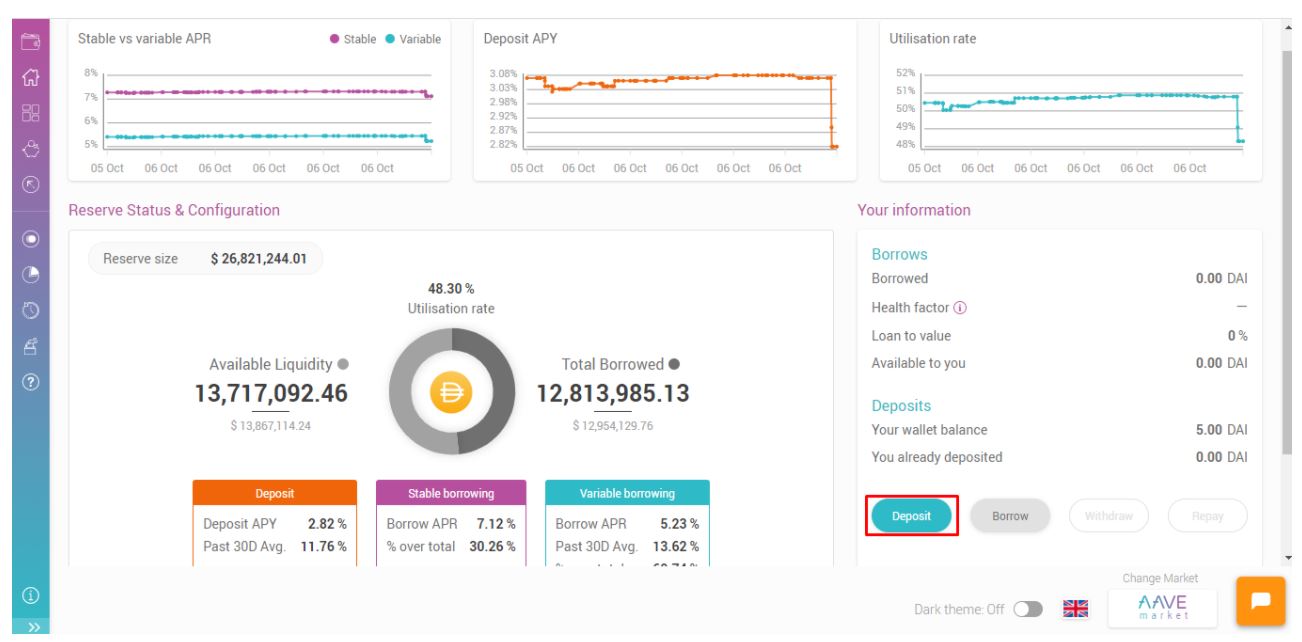Click the grey Borrow button
The image size is (1302, 642).
[x=1010, y=516]
